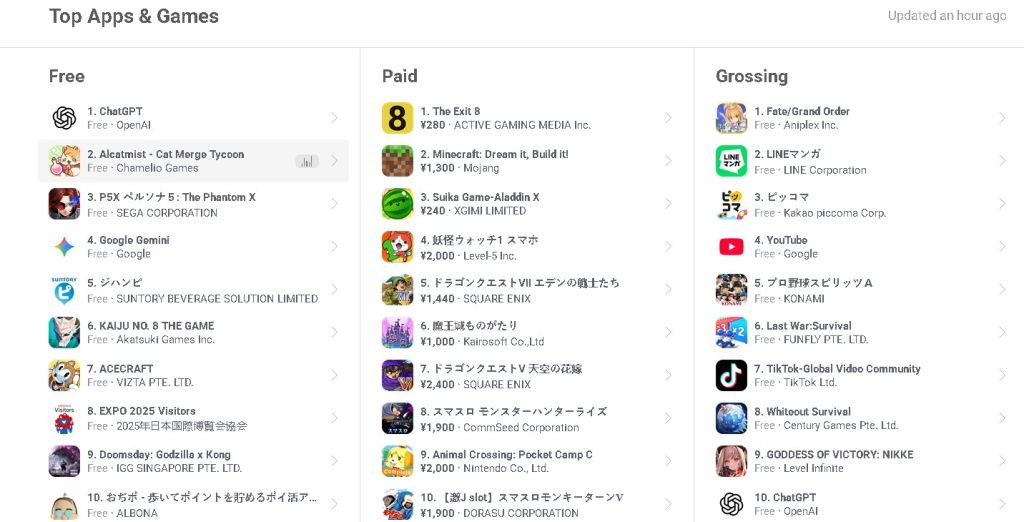Select the TikTok app icon
This screenshot has height=522, width=1024.
point(731,375)
